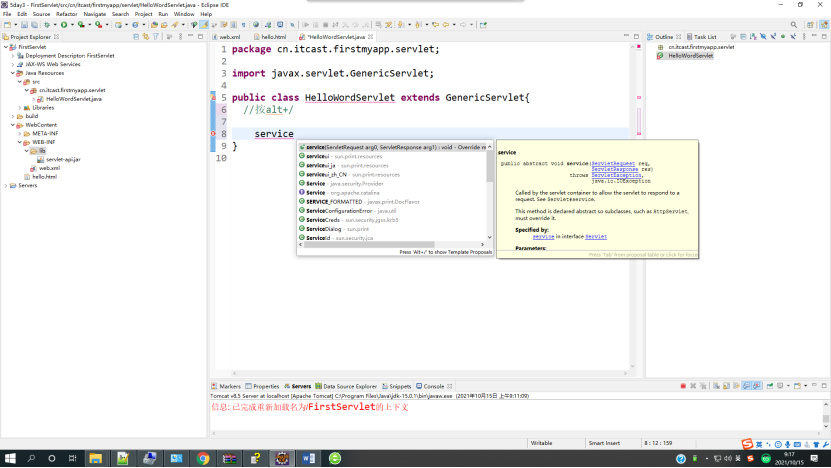
Task: Expand the Servers project node
Action: coord(6,186)
